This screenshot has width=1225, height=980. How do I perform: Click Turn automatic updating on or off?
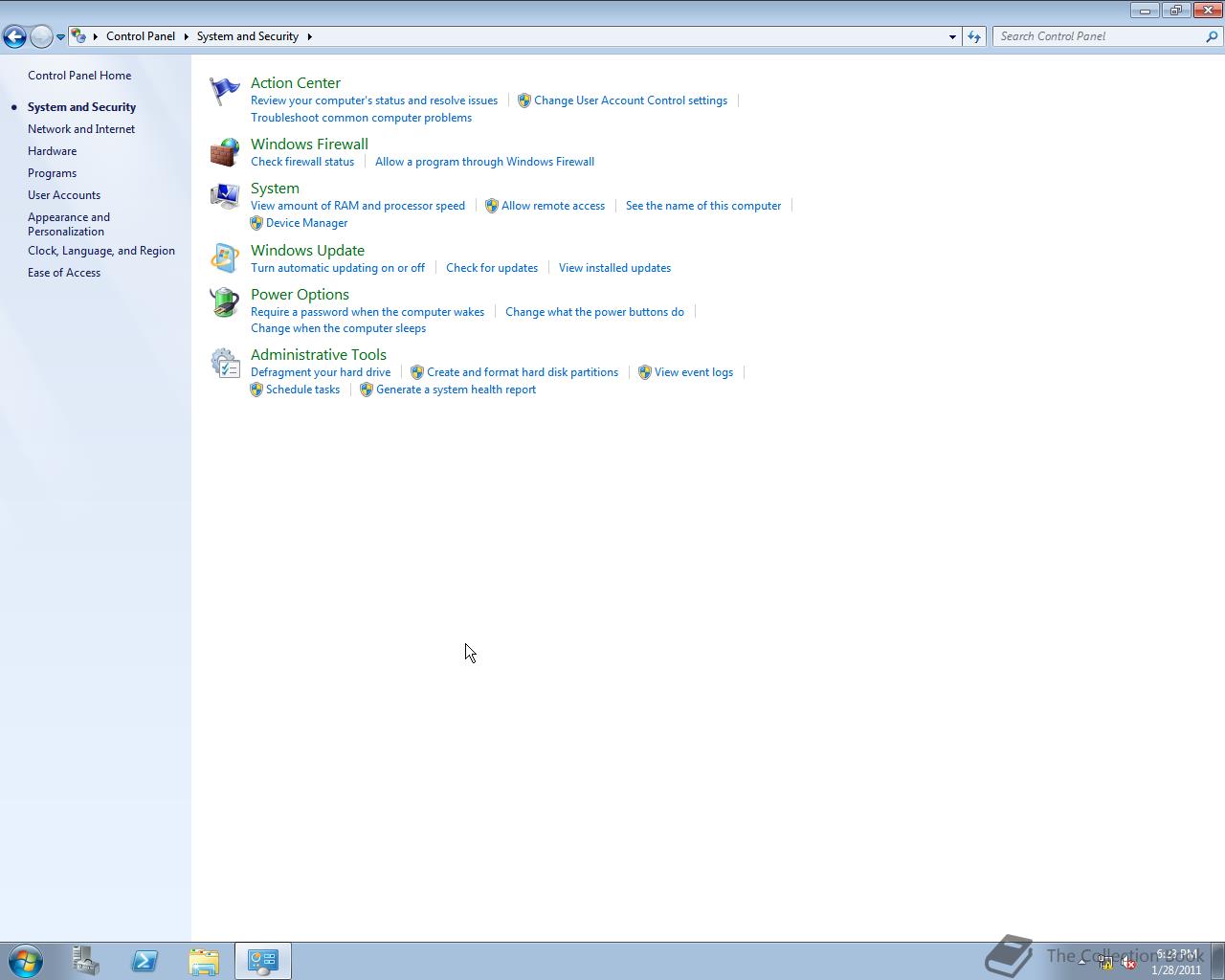[338, 268]
